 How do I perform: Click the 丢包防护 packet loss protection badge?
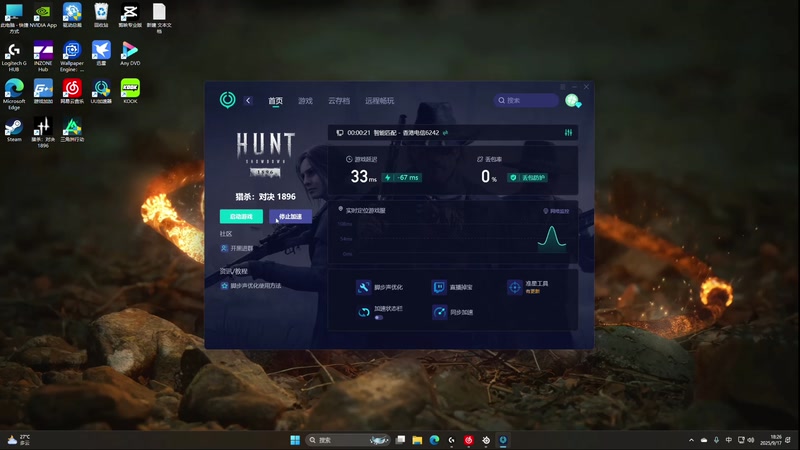528,178
